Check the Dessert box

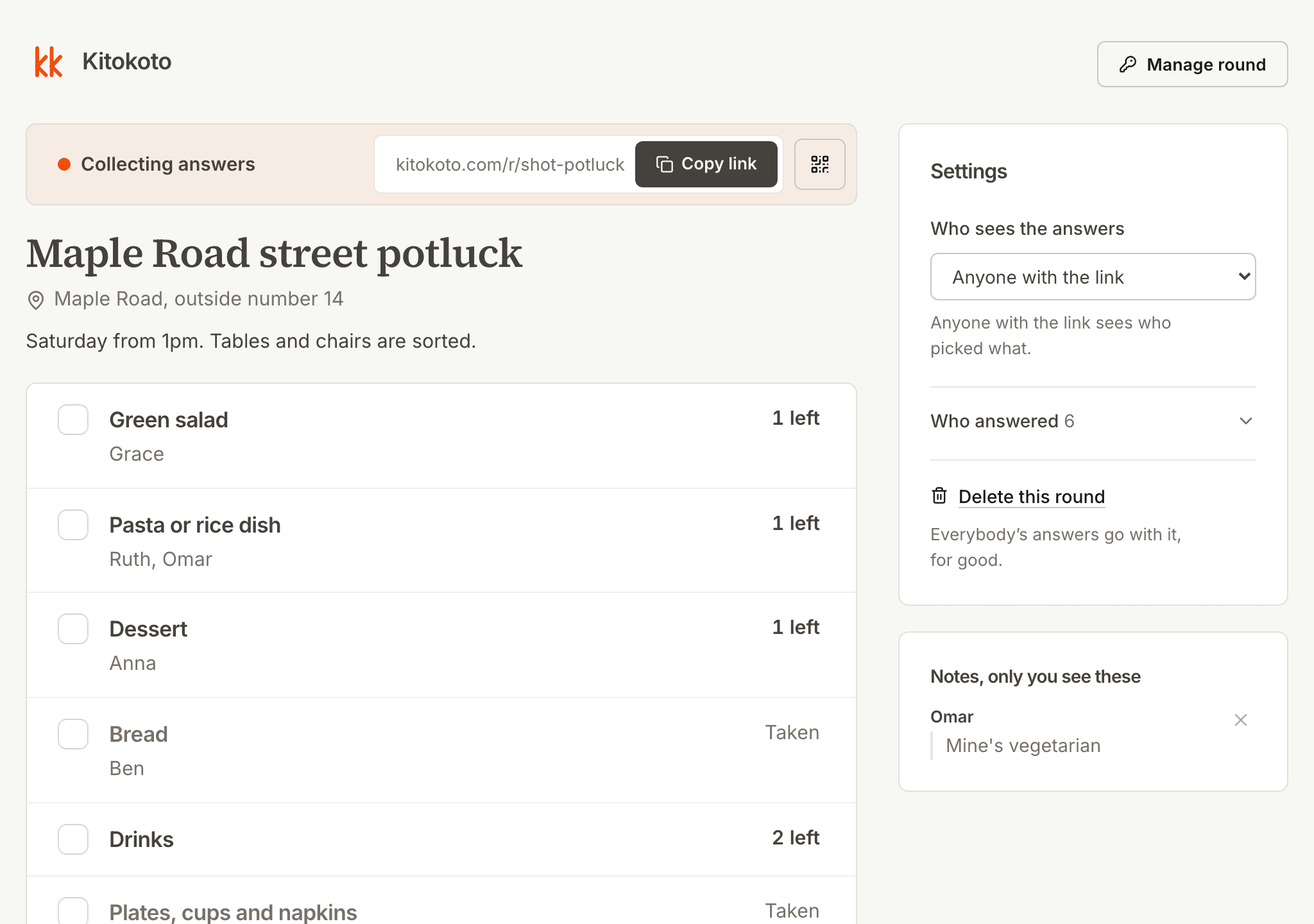click(73, 629)
